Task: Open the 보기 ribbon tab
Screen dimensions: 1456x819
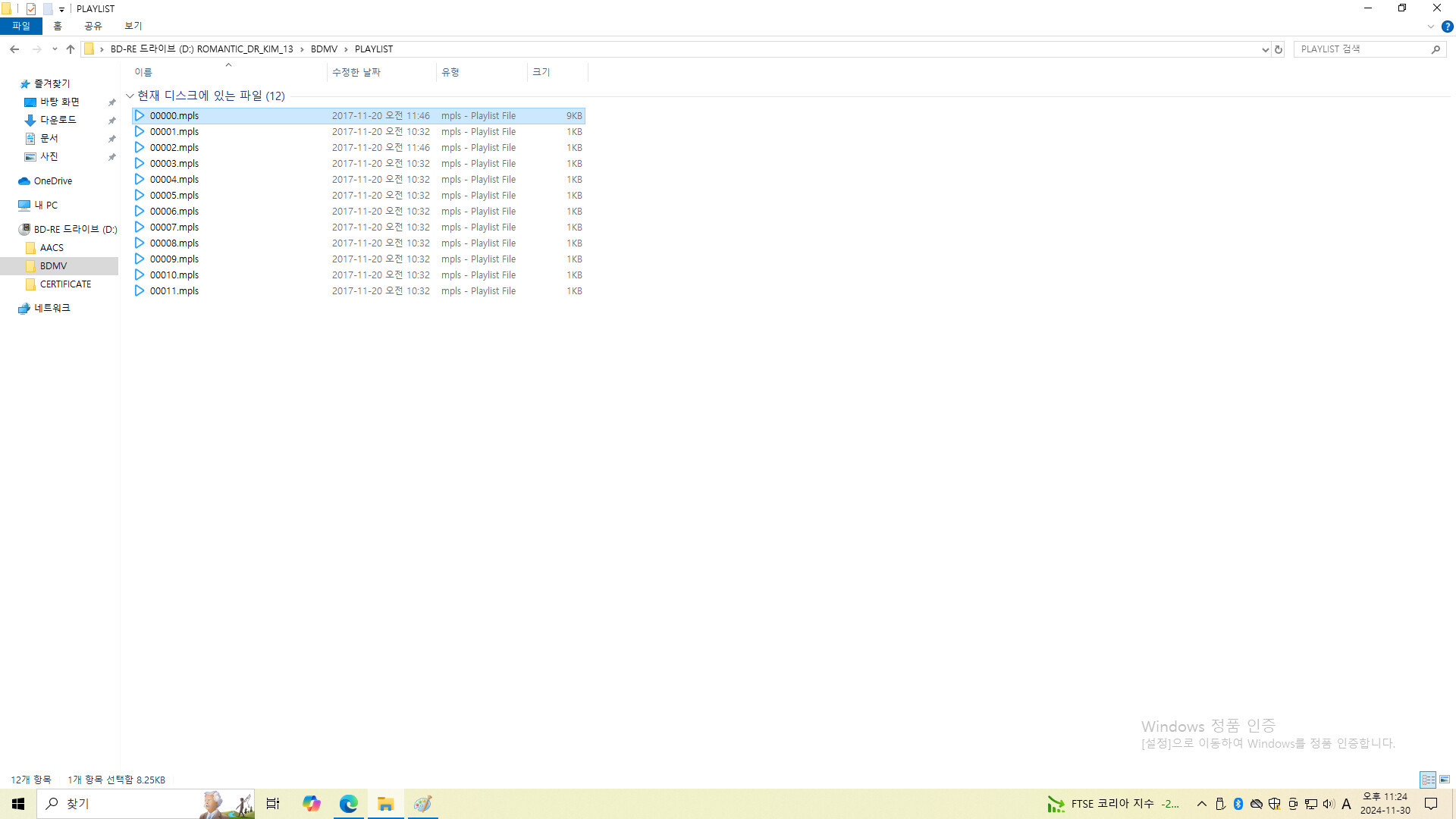Action: [133, 26]
